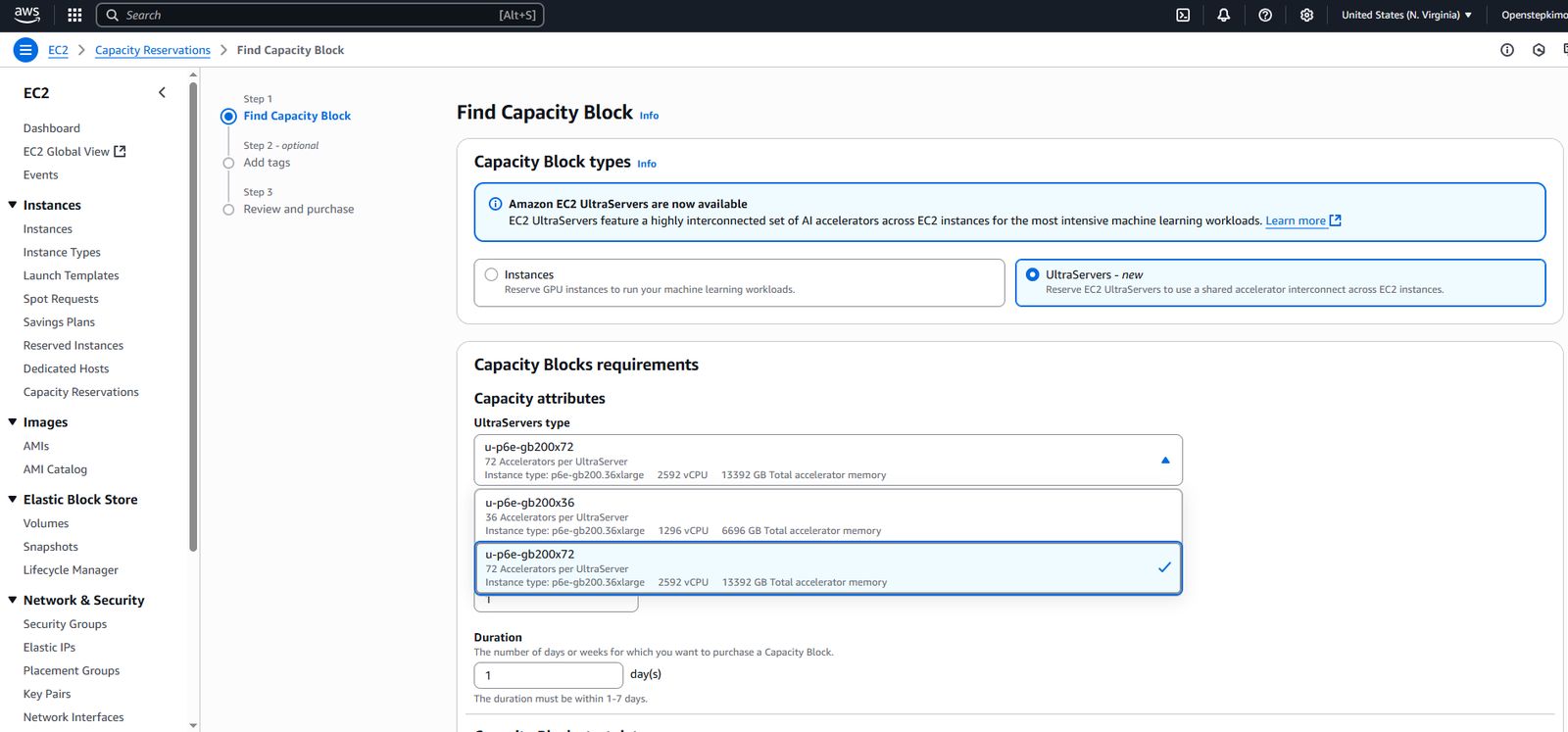Screen dimensions: 1568x732
Task: Collapse the Instances sidebar section
Action: coord(13,205)
